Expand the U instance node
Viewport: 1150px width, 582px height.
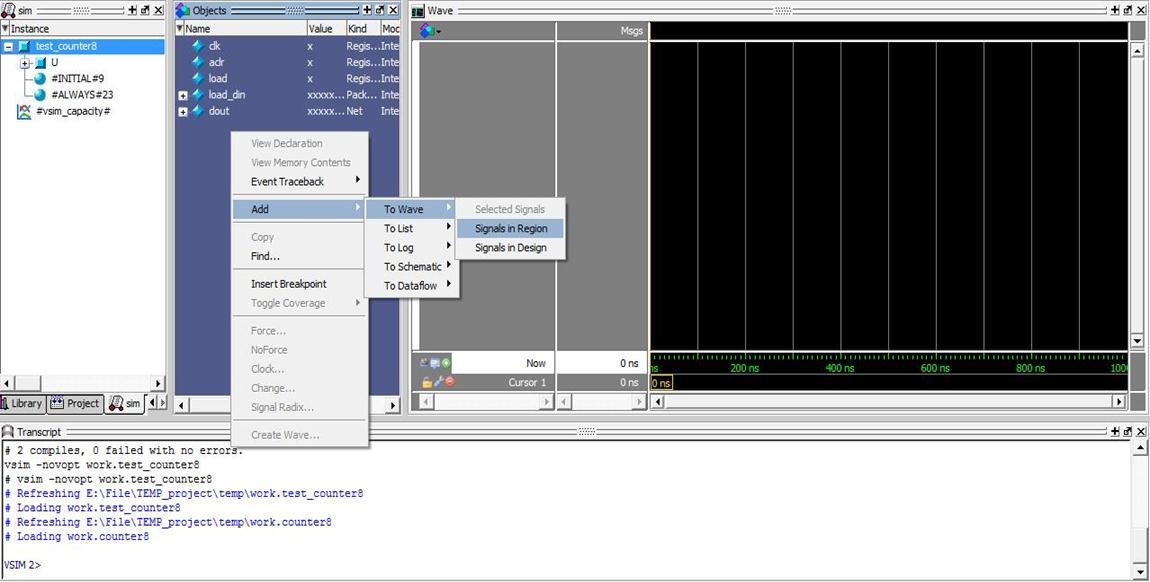pos(25,63)
